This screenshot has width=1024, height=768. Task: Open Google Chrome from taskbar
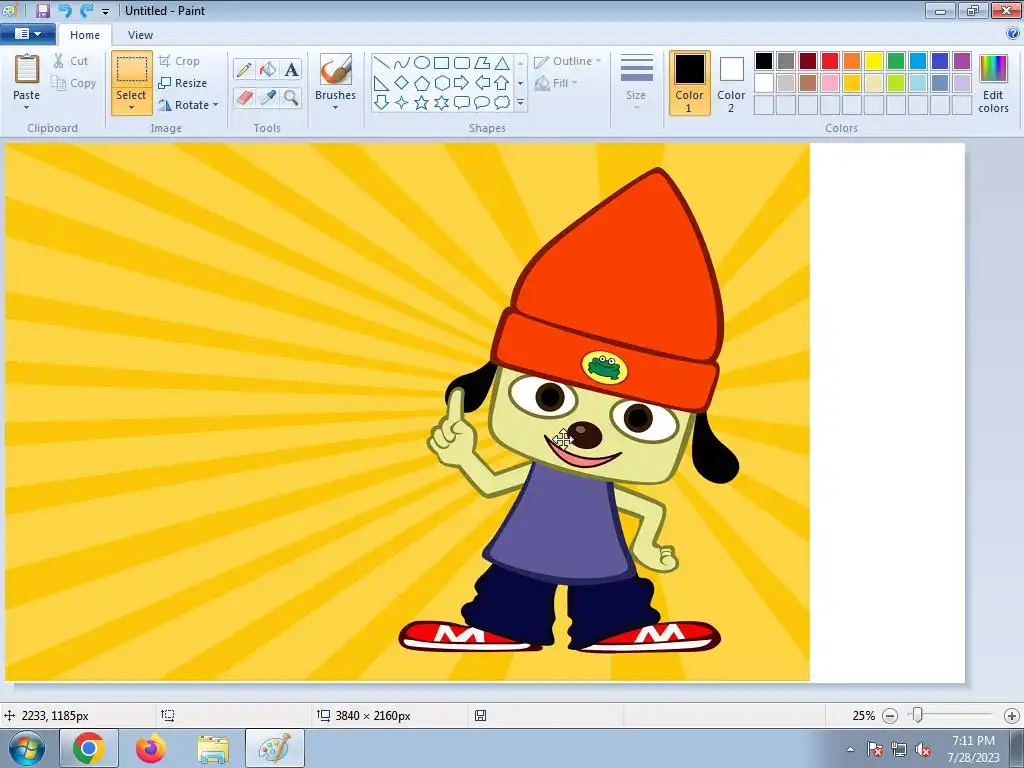click(89, 748)
